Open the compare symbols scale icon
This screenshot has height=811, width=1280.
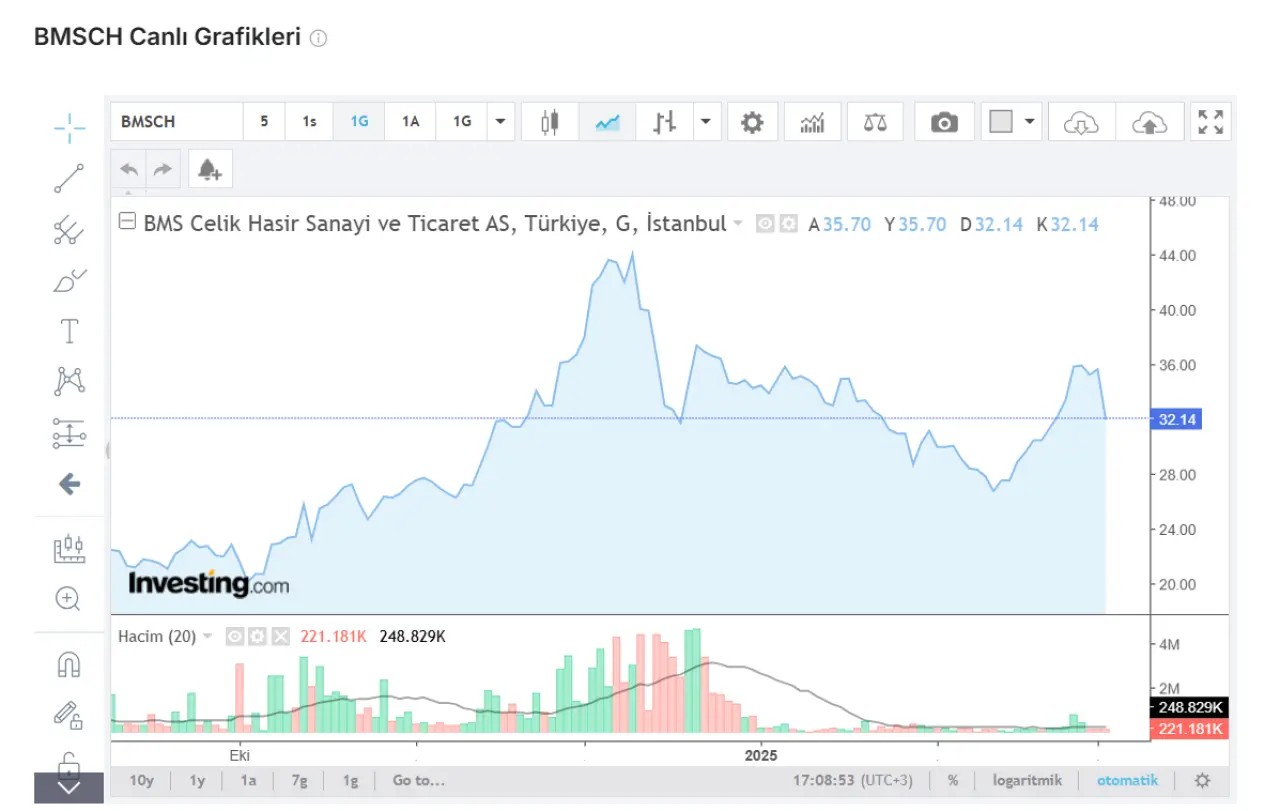tap(875, 122)
